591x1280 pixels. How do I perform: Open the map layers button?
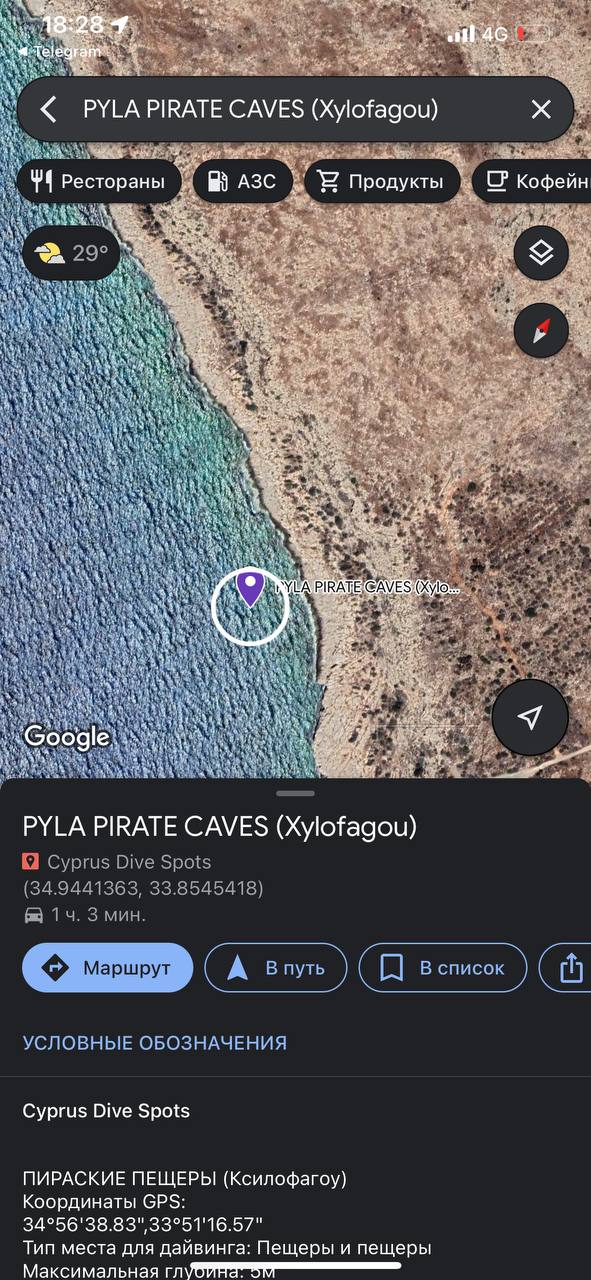541,253
